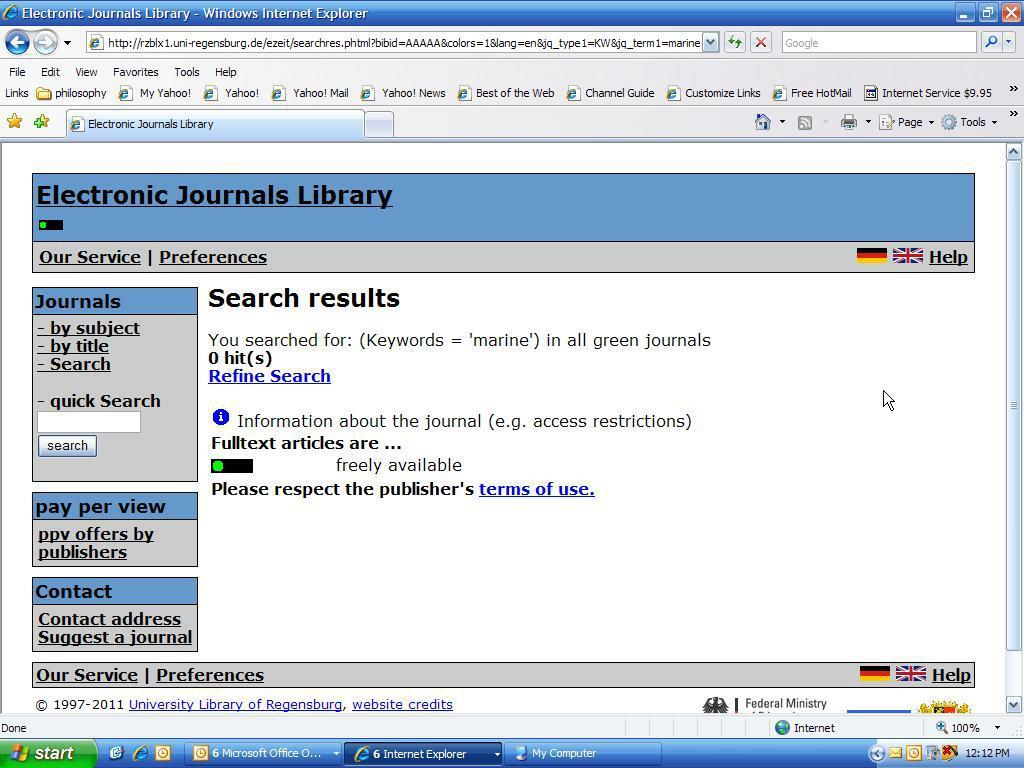Click the quick search button
This screenshot has height=768, width=1024.
coord(67,446)
